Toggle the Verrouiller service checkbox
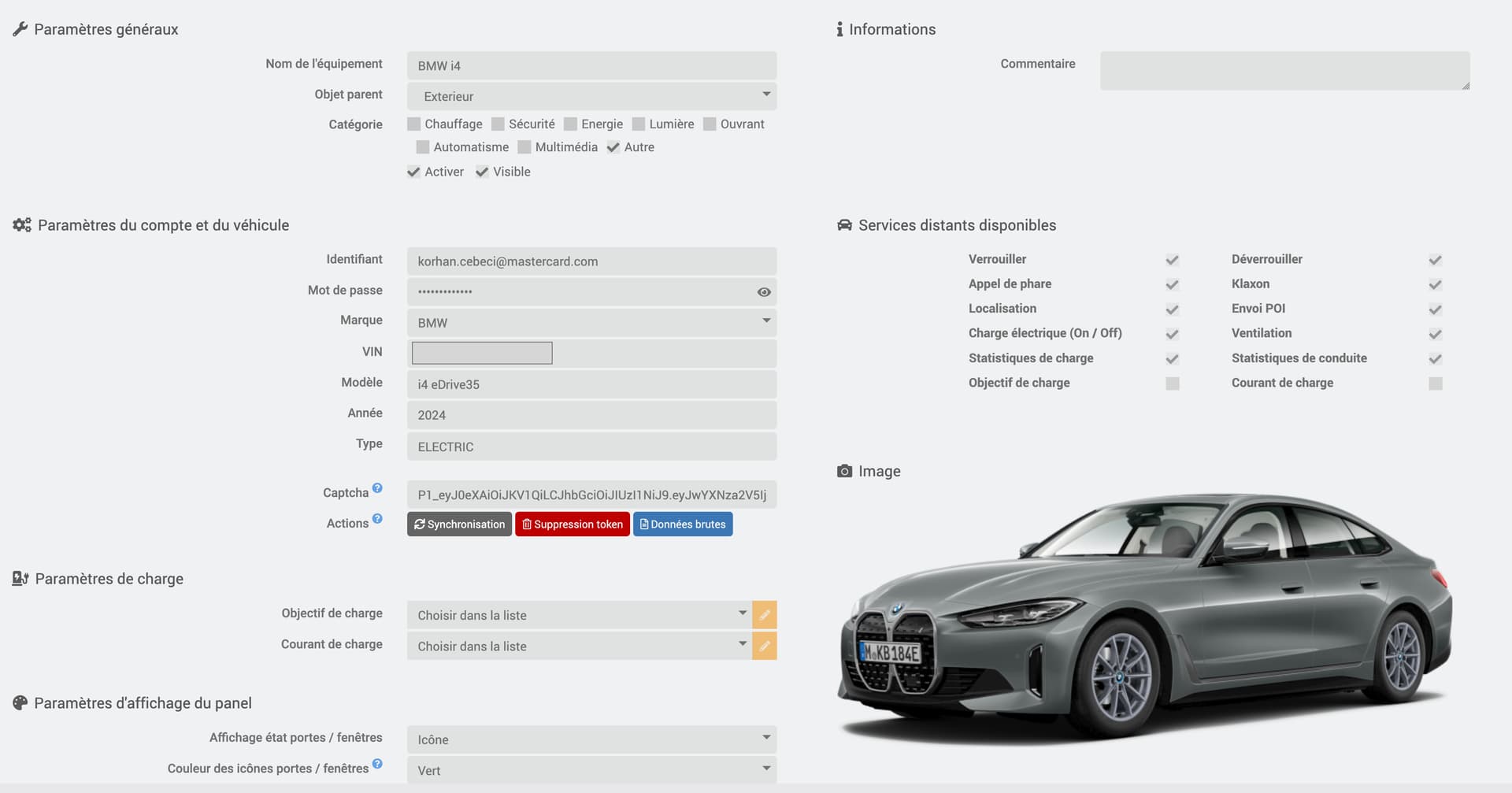 click(x=1173, y=260)
